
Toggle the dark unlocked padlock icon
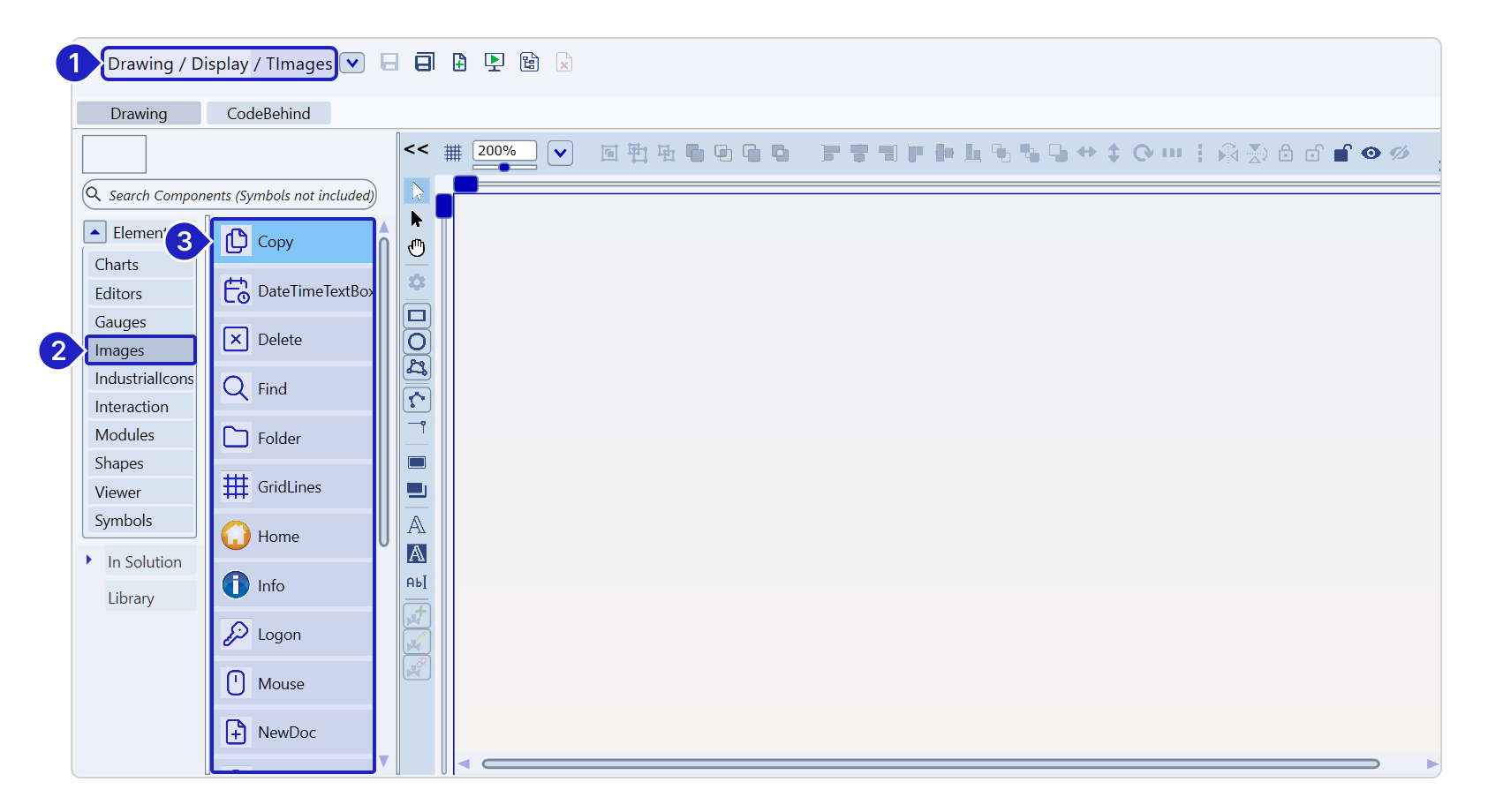(1342, 153)
